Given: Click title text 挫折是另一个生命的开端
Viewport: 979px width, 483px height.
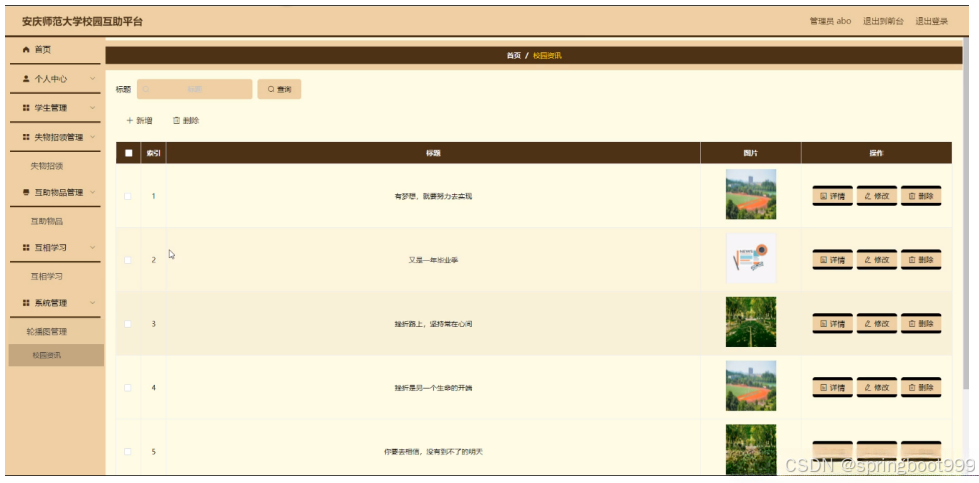Looking at the screenshot, I should coord(433,388).
